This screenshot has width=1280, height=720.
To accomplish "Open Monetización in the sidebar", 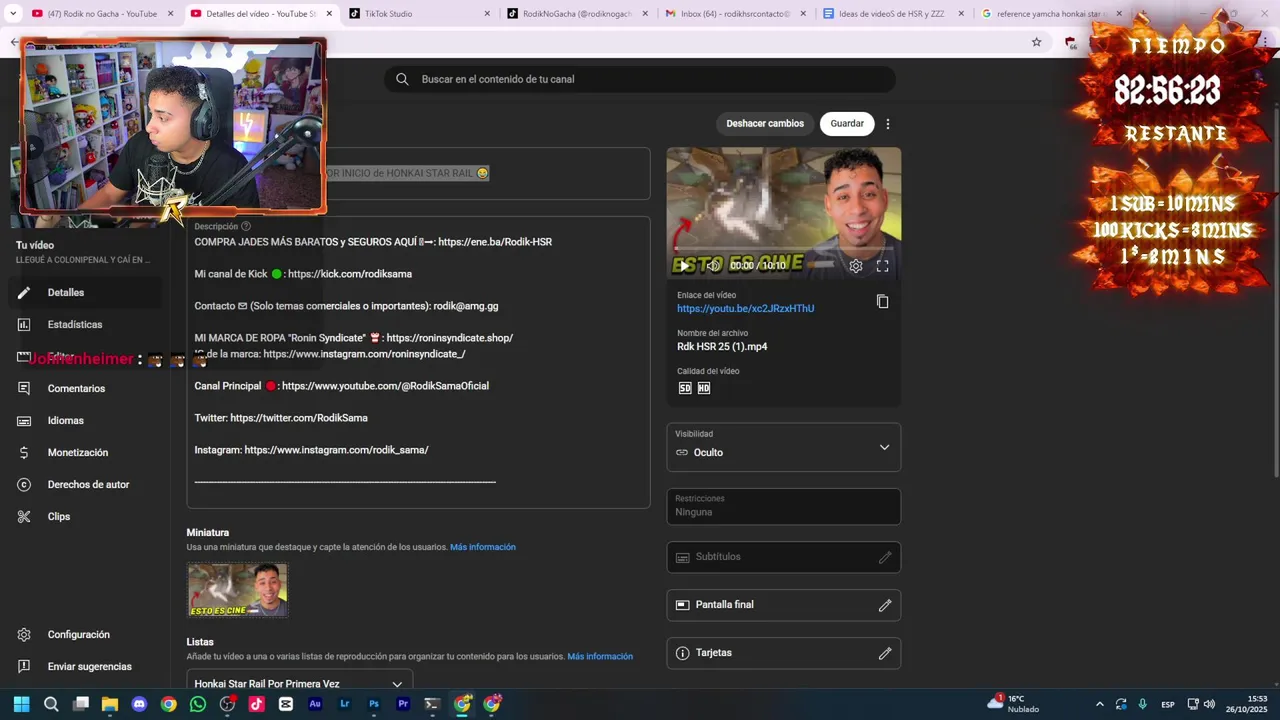I will click(78, 452).
